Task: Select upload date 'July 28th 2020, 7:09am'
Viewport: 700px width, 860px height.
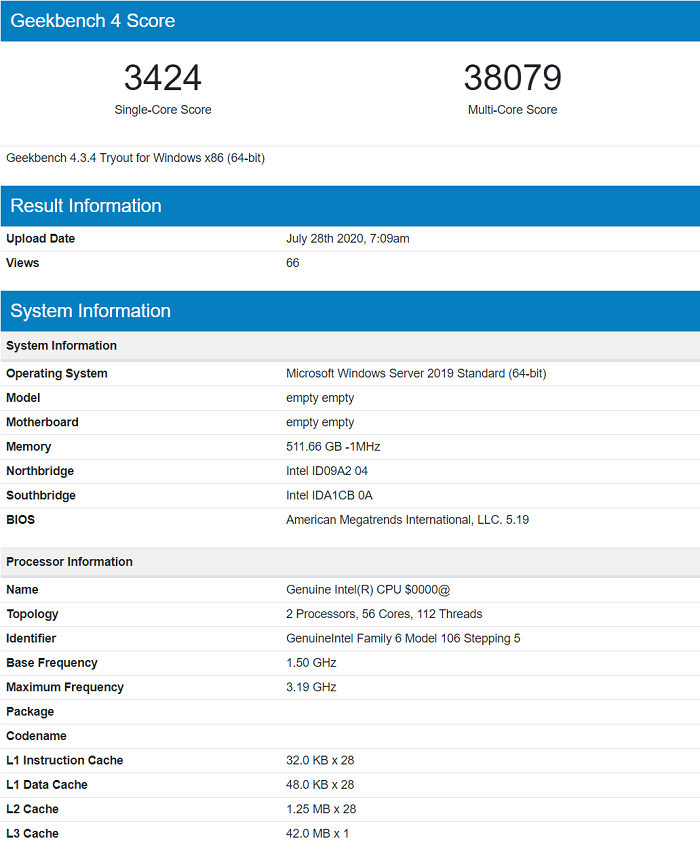Action: pyautogui.click(x=348, y=239)
